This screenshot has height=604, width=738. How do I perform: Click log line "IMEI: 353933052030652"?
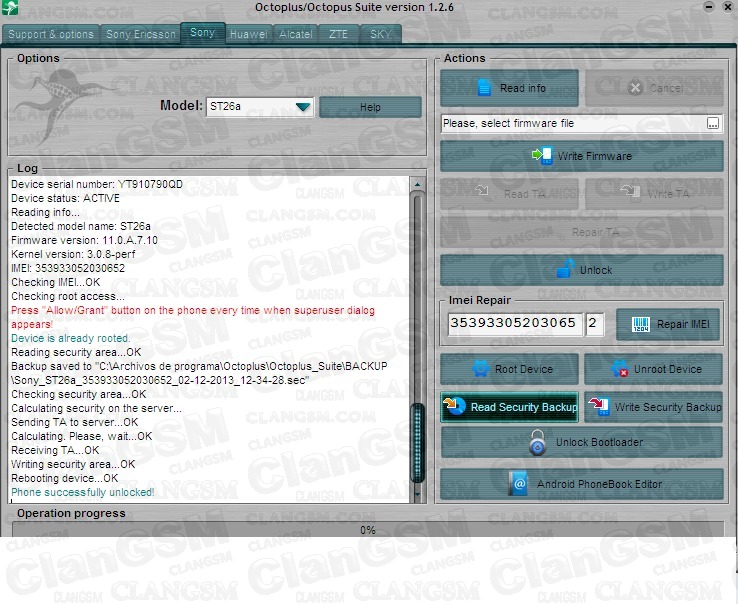68,268
